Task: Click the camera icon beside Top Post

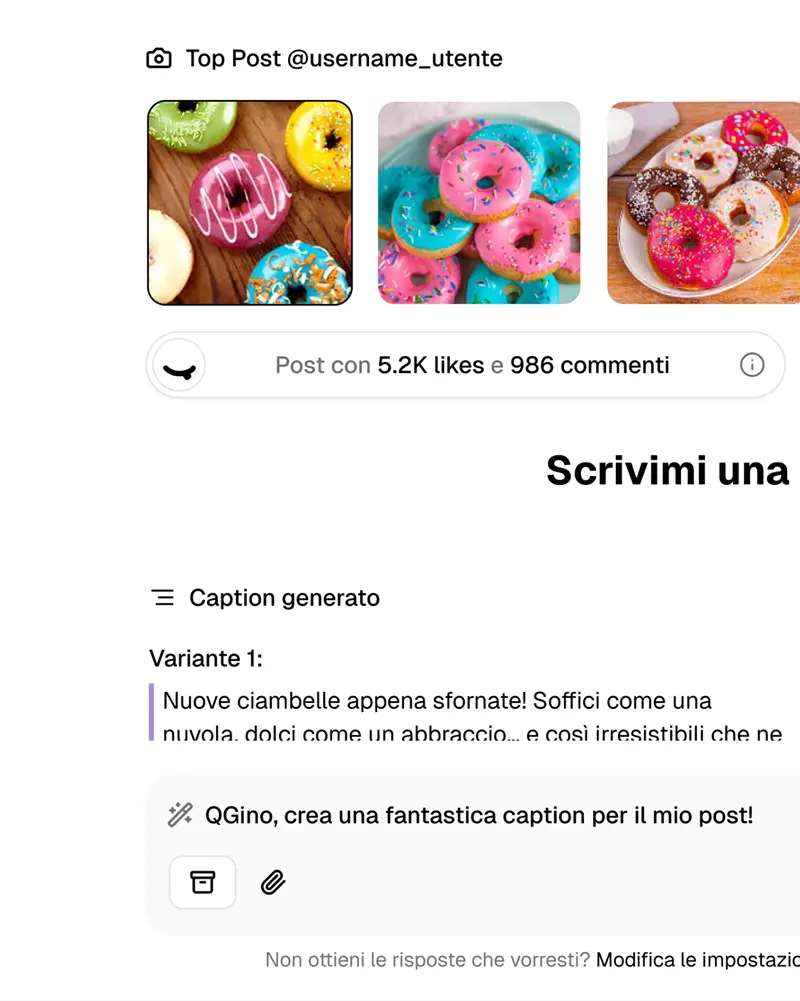Action: 159,58
